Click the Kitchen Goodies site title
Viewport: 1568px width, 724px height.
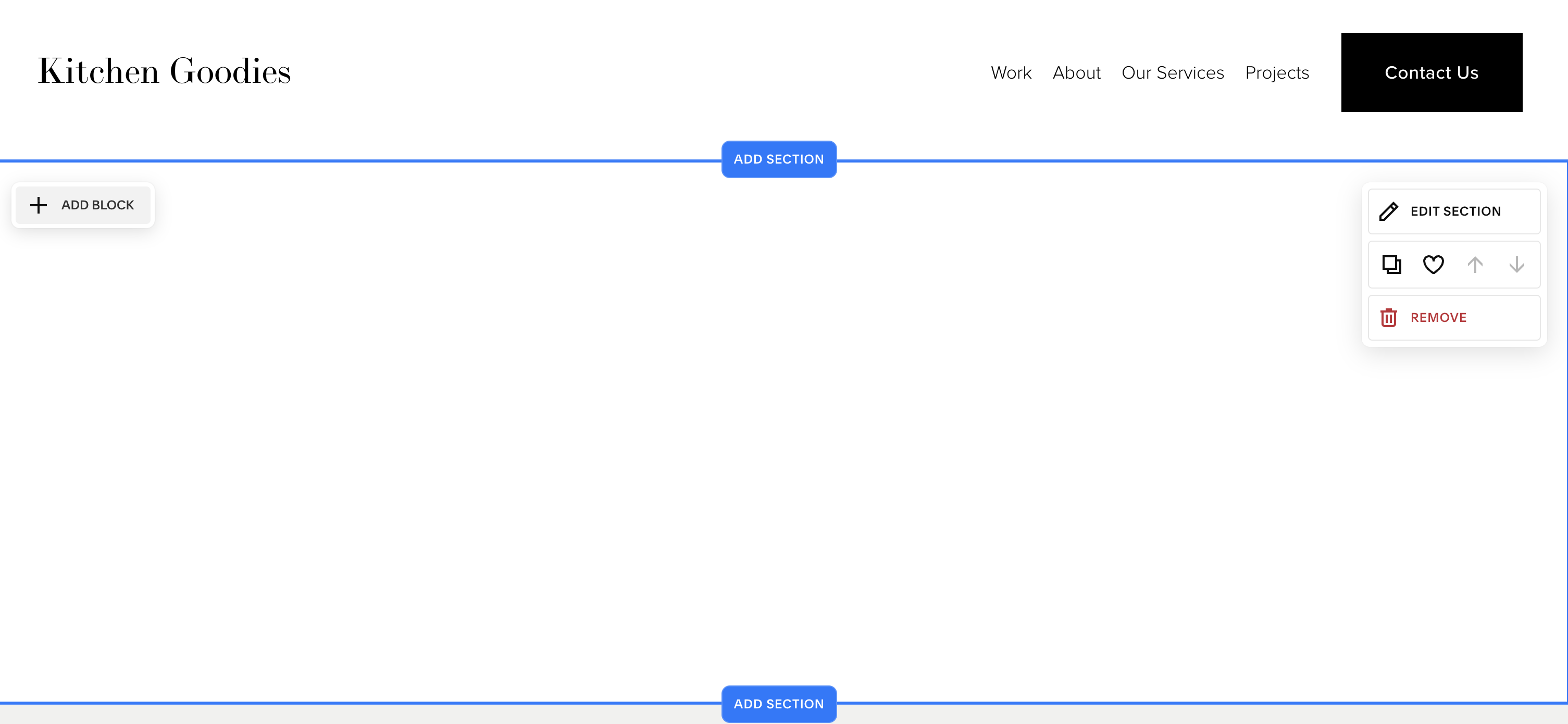tap(164, 71)
